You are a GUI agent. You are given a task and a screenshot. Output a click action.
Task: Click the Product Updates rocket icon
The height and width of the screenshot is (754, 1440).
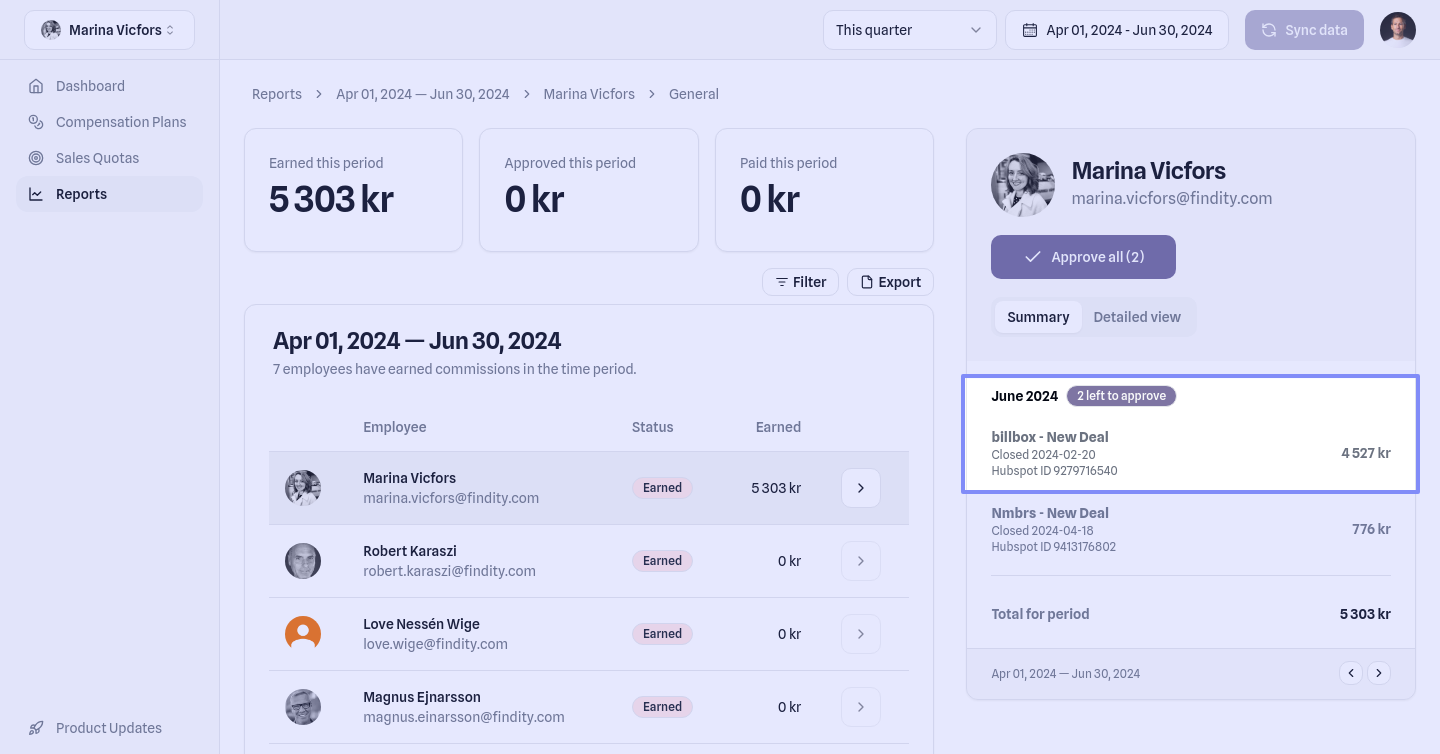[x=36, y=728]
